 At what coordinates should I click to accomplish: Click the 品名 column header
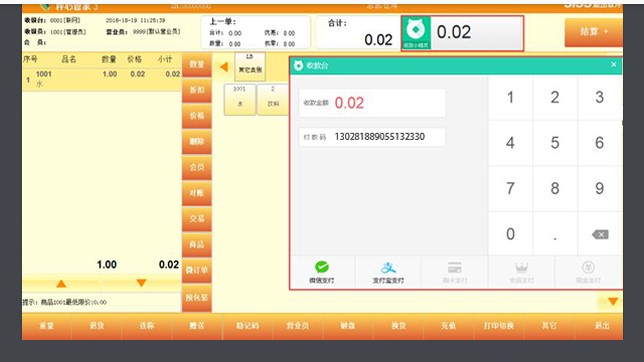[69, 59]
